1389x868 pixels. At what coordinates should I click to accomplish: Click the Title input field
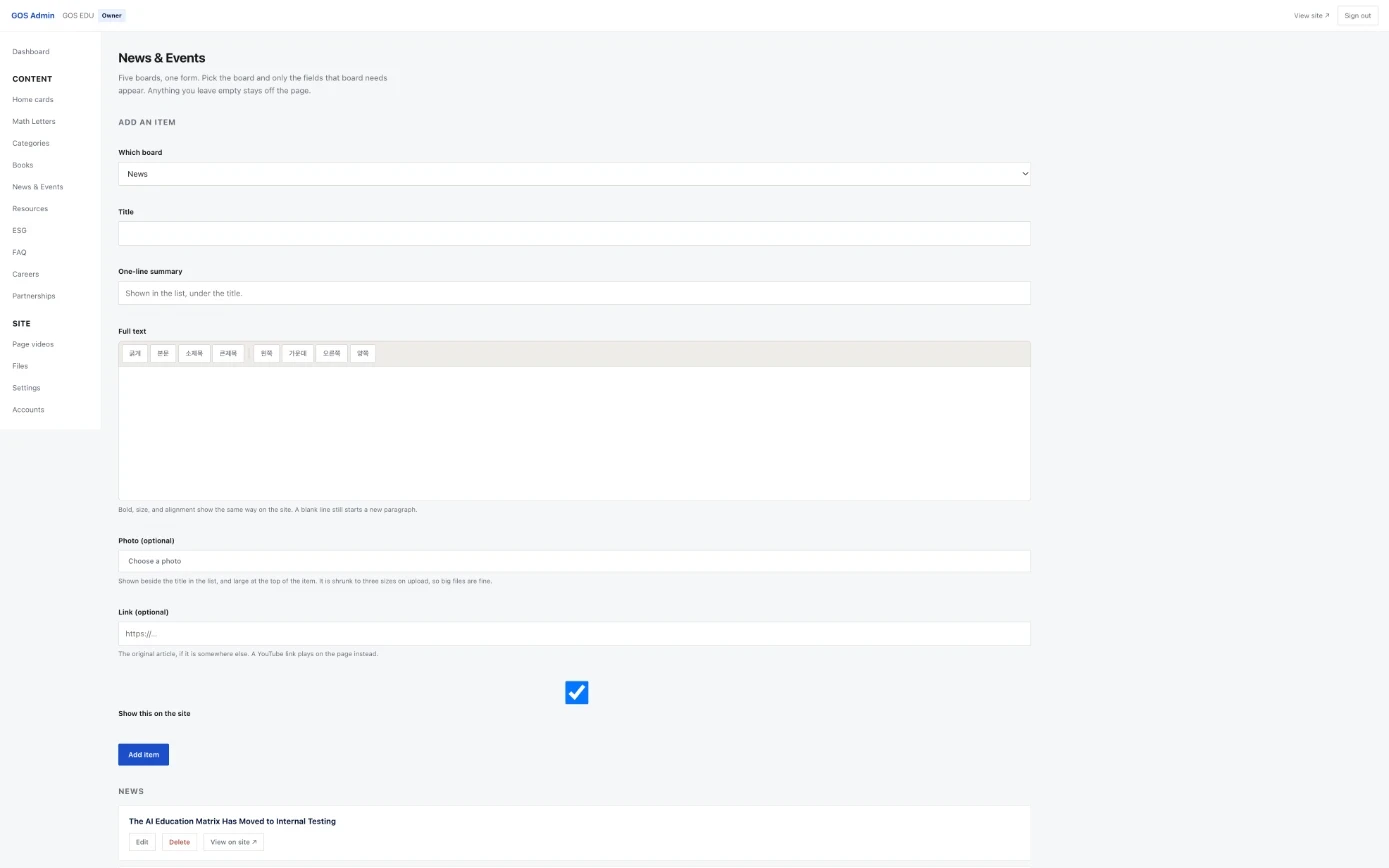click(x=574, y=233)
